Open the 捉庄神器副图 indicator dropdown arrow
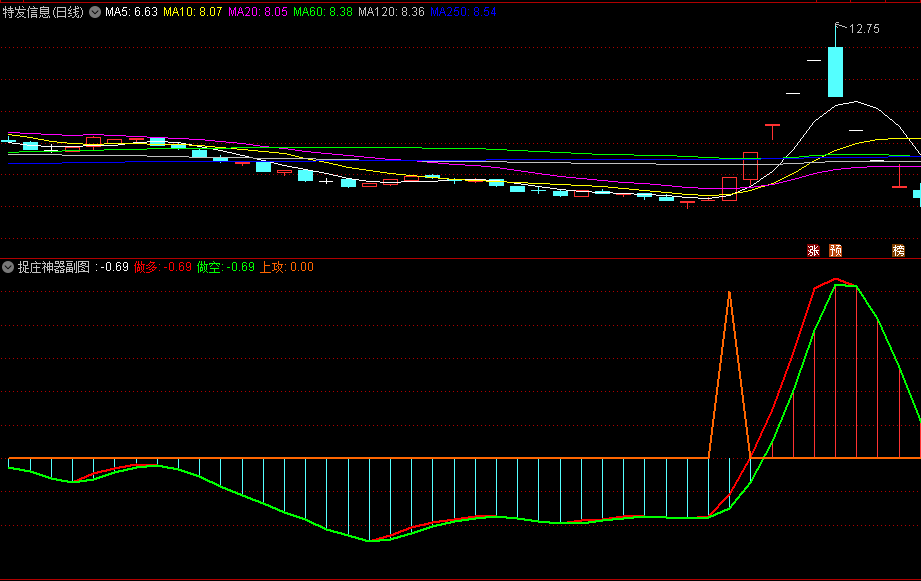Screen dimensions: 921x581 click(x=8, y=267)
